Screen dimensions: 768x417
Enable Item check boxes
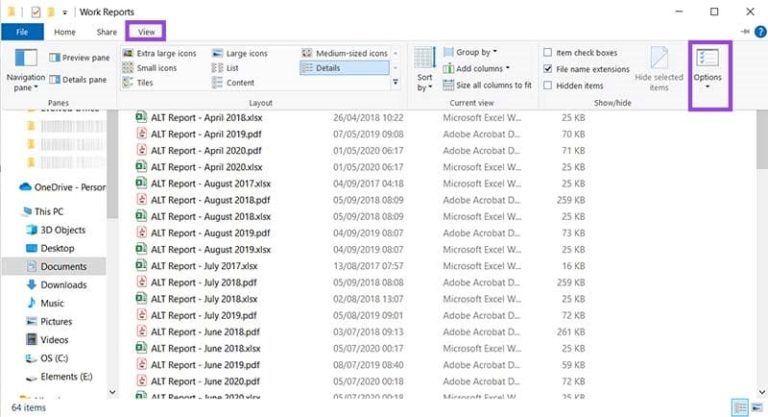tap(548, 52)
